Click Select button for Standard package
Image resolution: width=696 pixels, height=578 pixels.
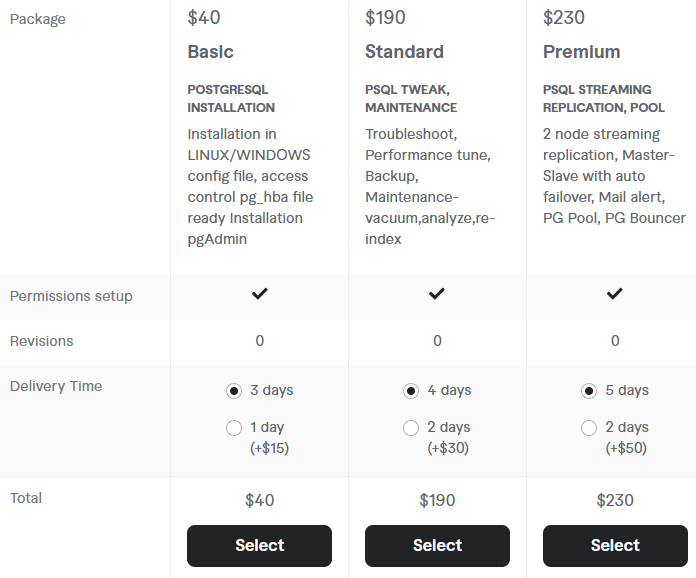click(x=437, y=546)
